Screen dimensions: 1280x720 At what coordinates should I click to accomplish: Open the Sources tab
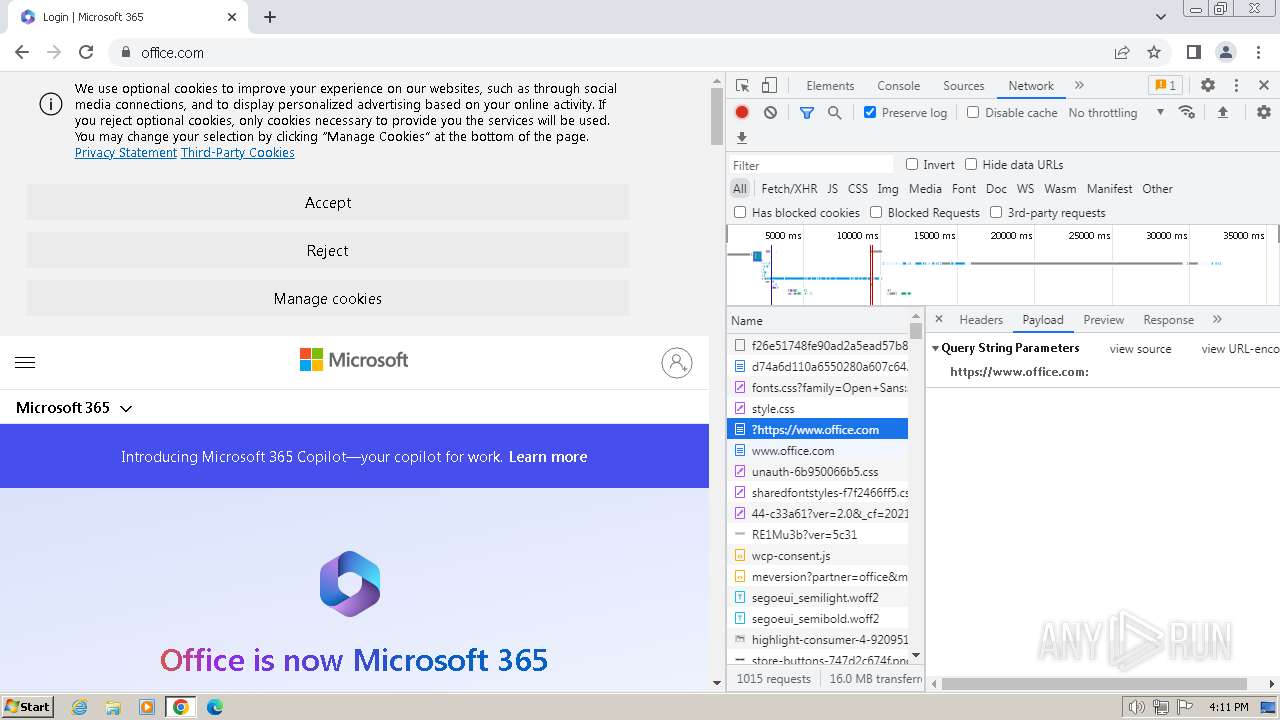pos(964,86)
